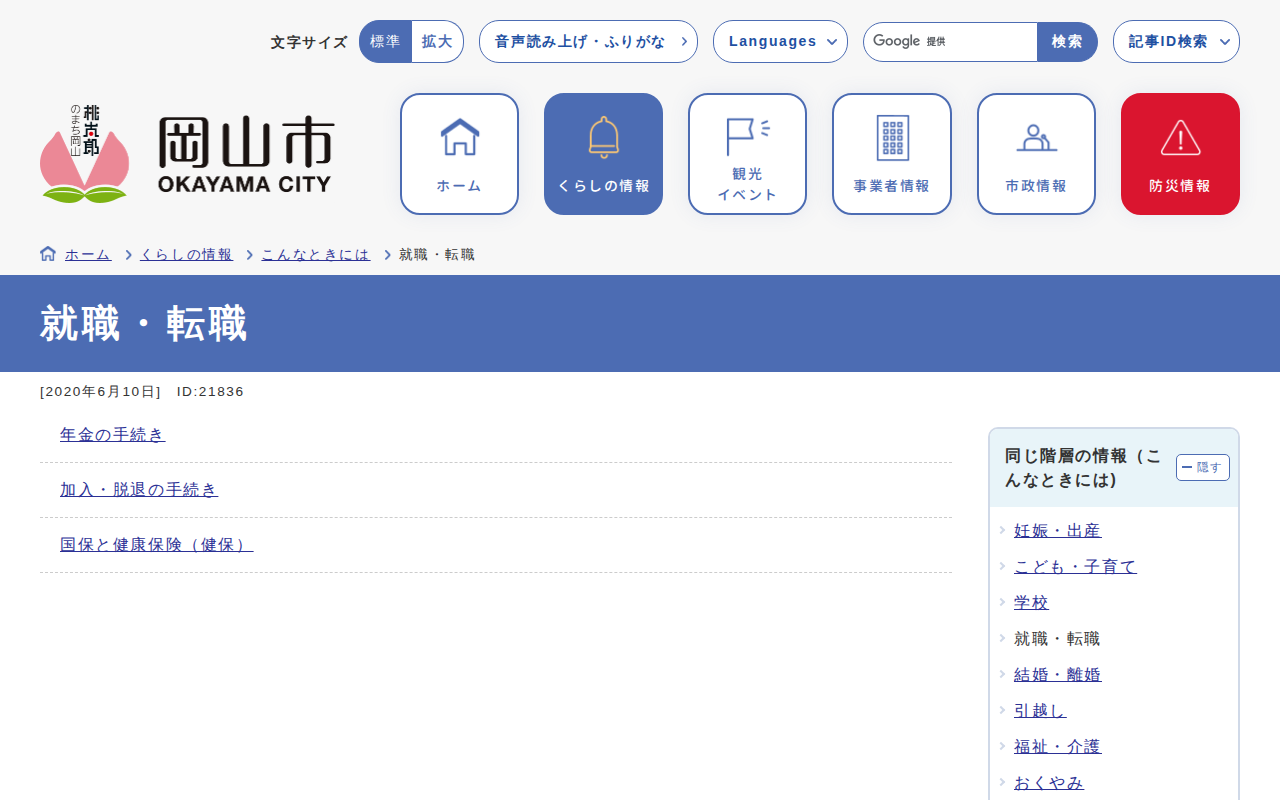Set text size to 標準

click(x=385, y=42)
